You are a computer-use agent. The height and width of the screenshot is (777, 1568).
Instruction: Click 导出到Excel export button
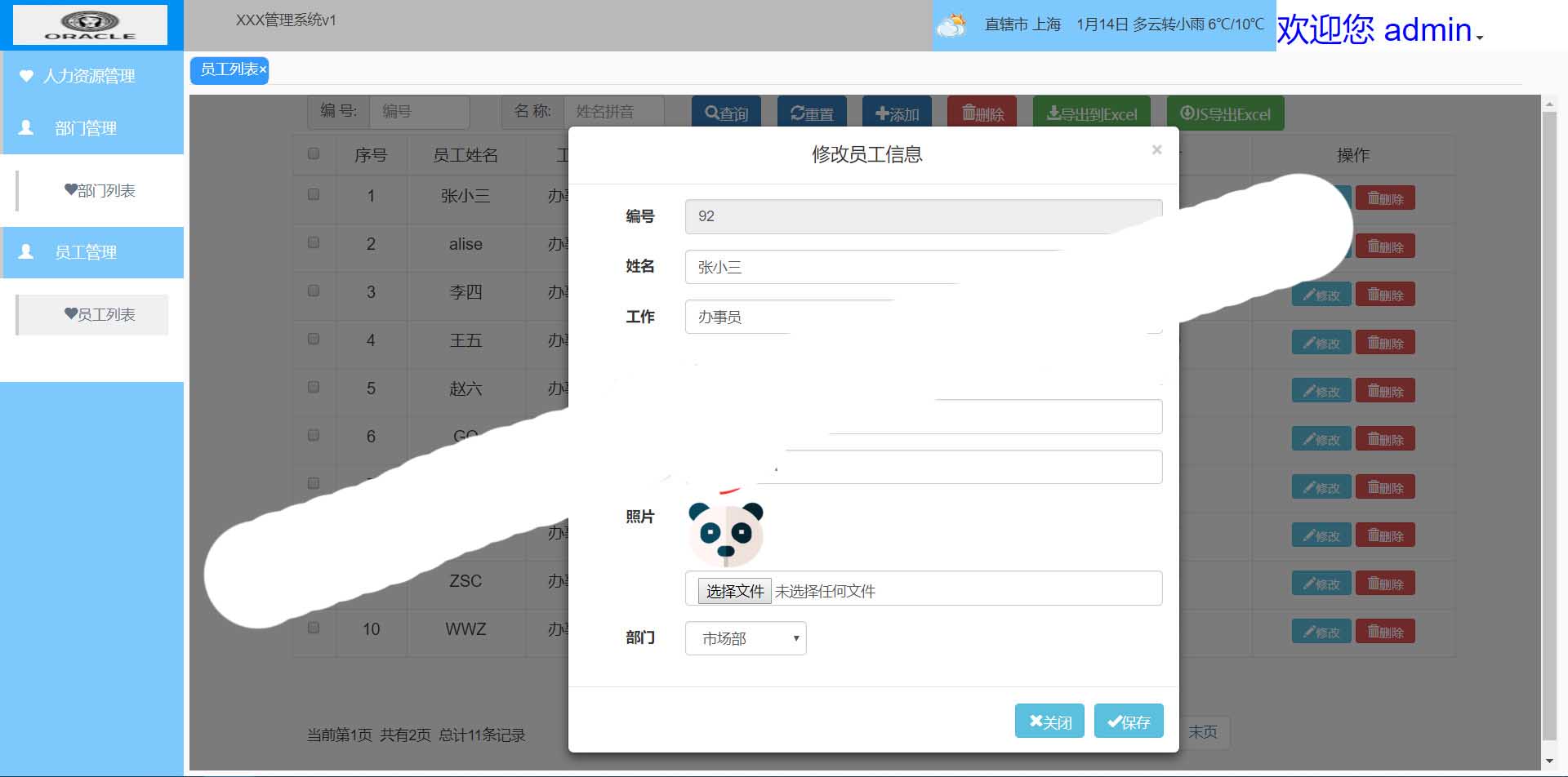(x=1091, y=113)
